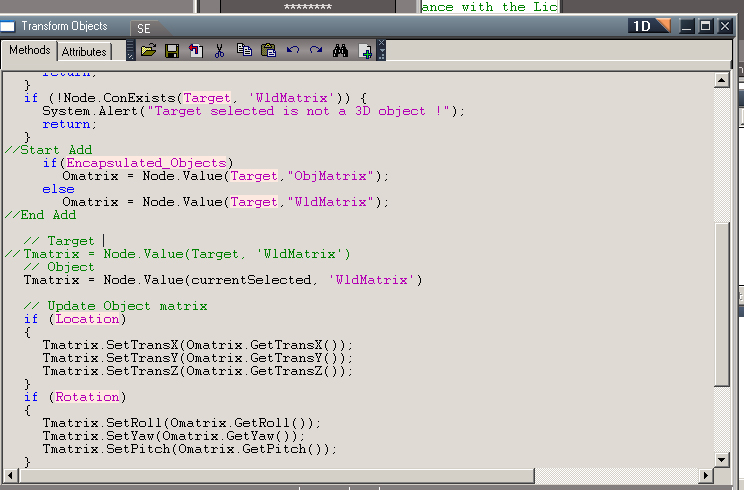Select the SE tab in the title bar
The image size is (744, 490).
(x=144, y=28)
